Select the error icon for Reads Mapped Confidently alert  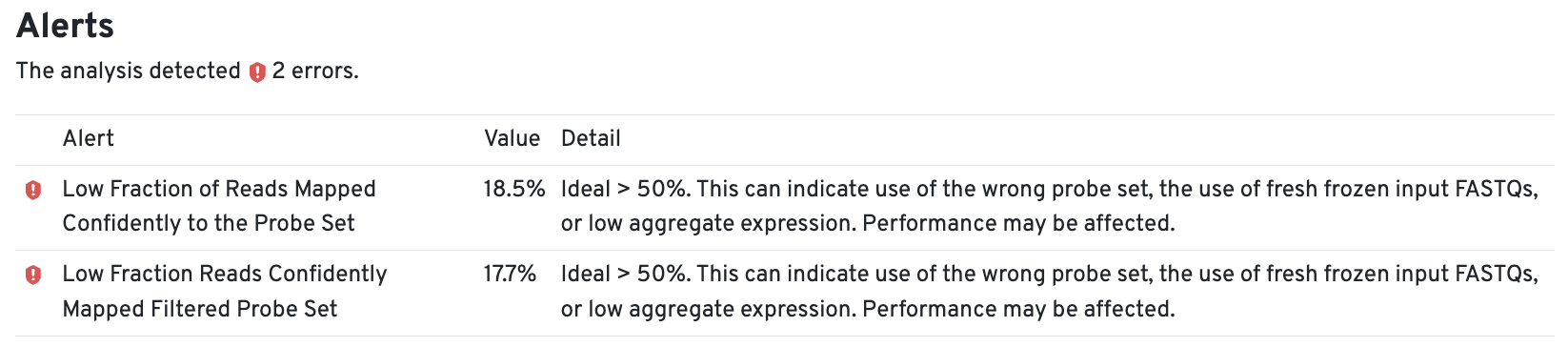[x=33, y=190]
